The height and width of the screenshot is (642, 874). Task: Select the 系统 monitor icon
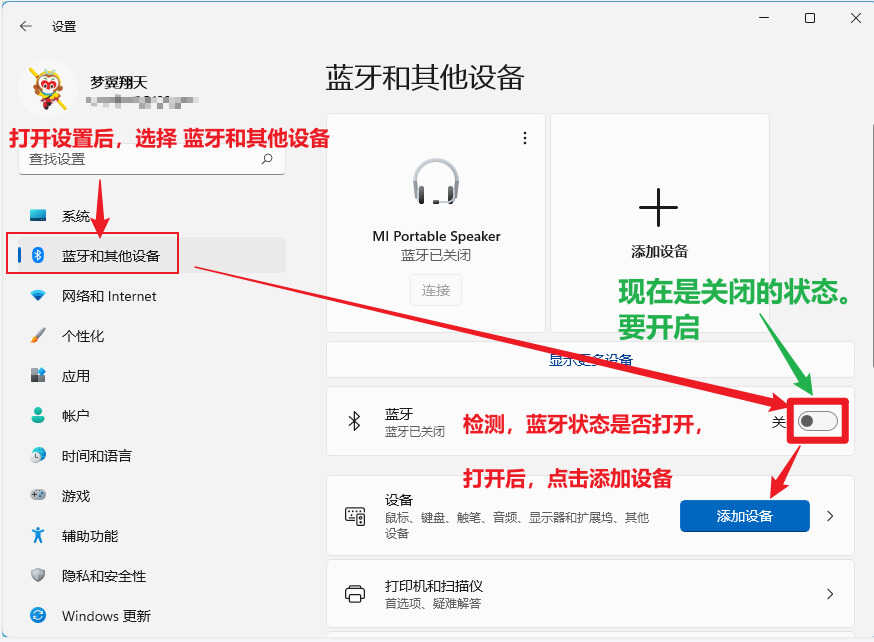tap(38, 215)
